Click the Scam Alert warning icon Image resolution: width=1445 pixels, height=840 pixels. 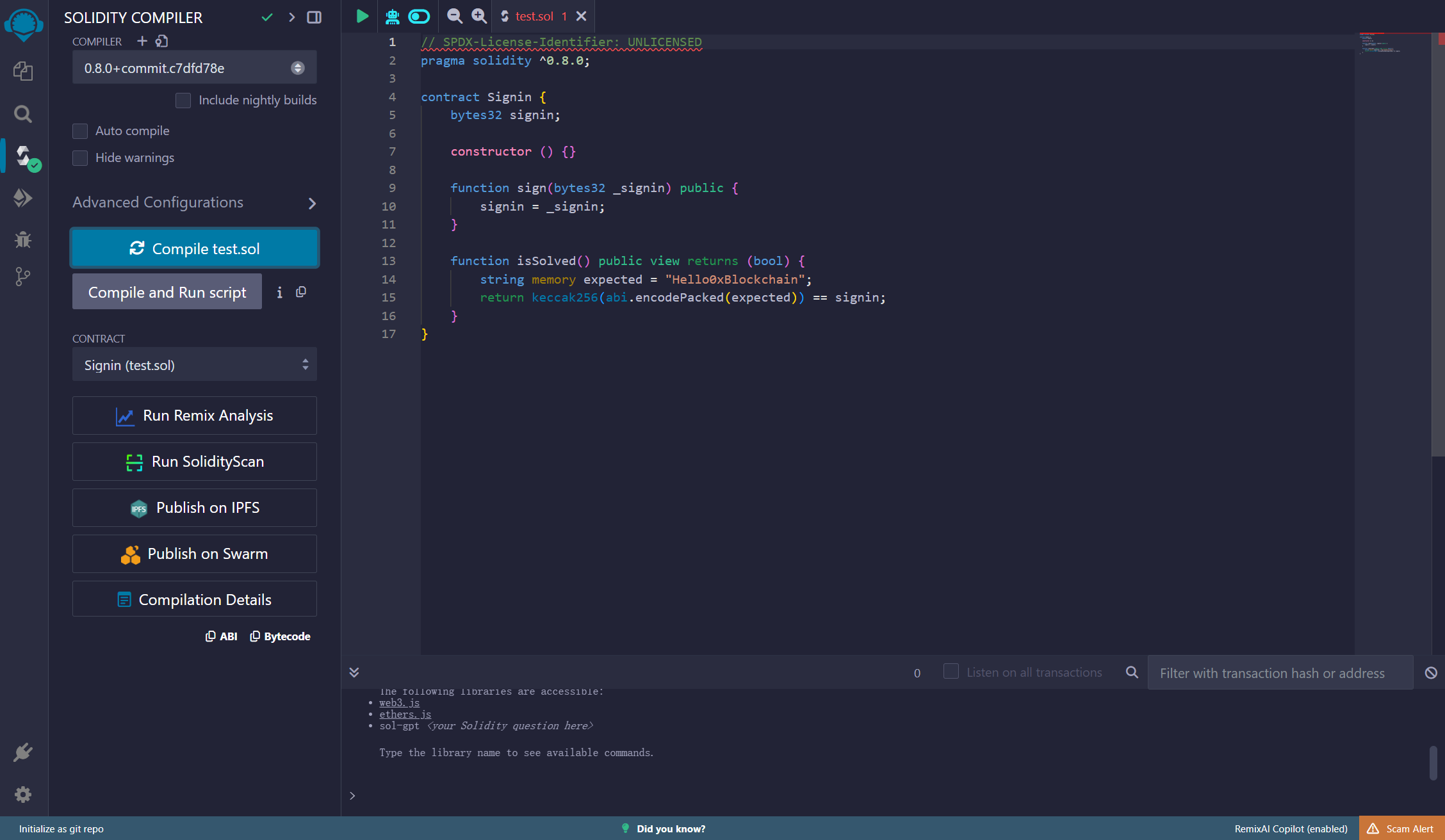tap(1373, 828)
